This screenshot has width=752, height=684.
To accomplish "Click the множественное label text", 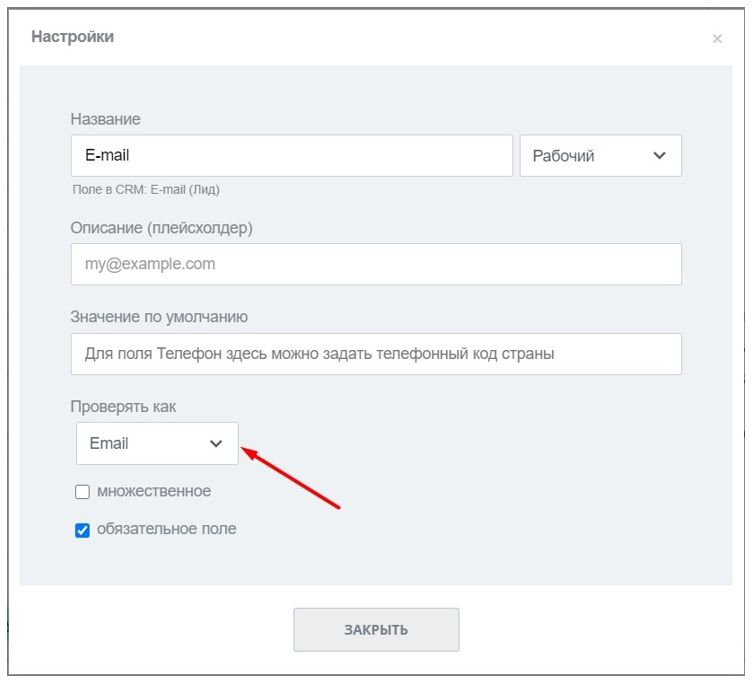I will click(x=154, y=491).
